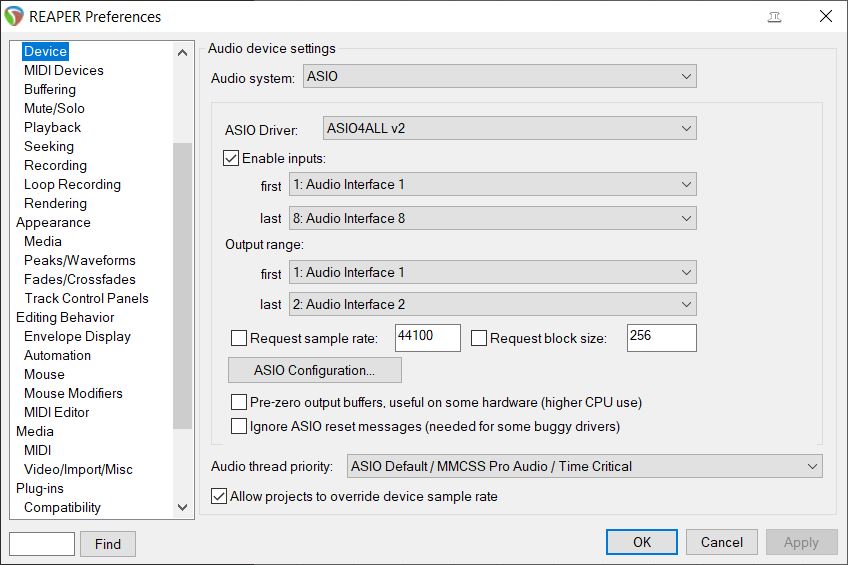848x565 pixels.
Task: Open Envelope Display preferences page
Action: pyautogui.click(x=77, y=336)
